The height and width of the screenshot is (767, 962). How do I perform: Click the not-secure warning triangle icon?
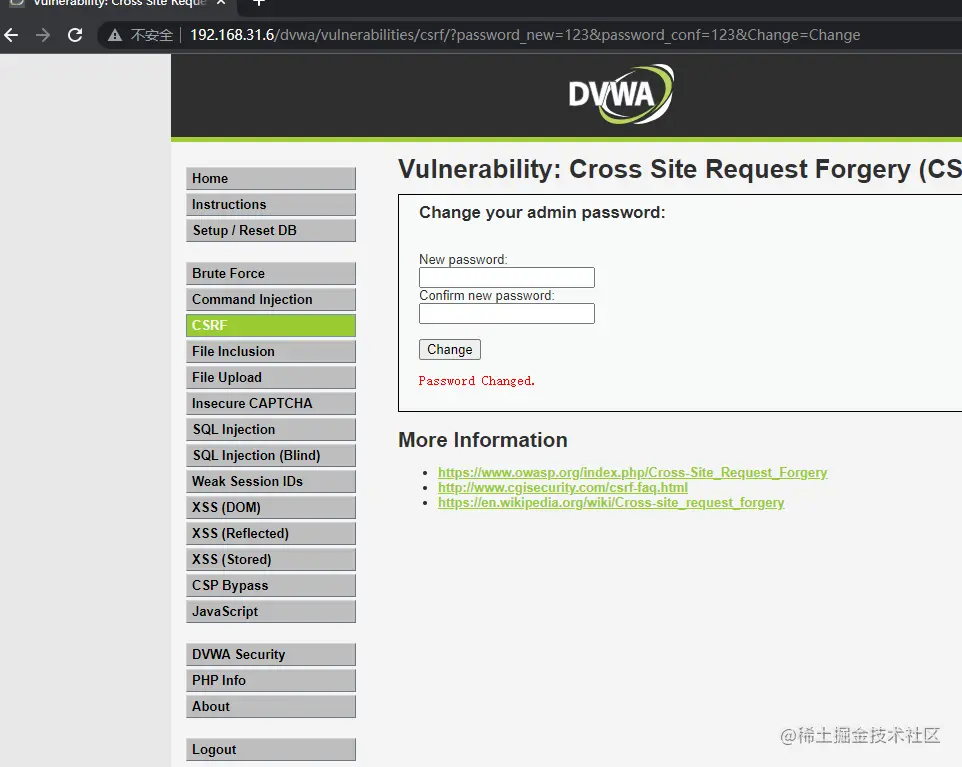coord(115,36)
